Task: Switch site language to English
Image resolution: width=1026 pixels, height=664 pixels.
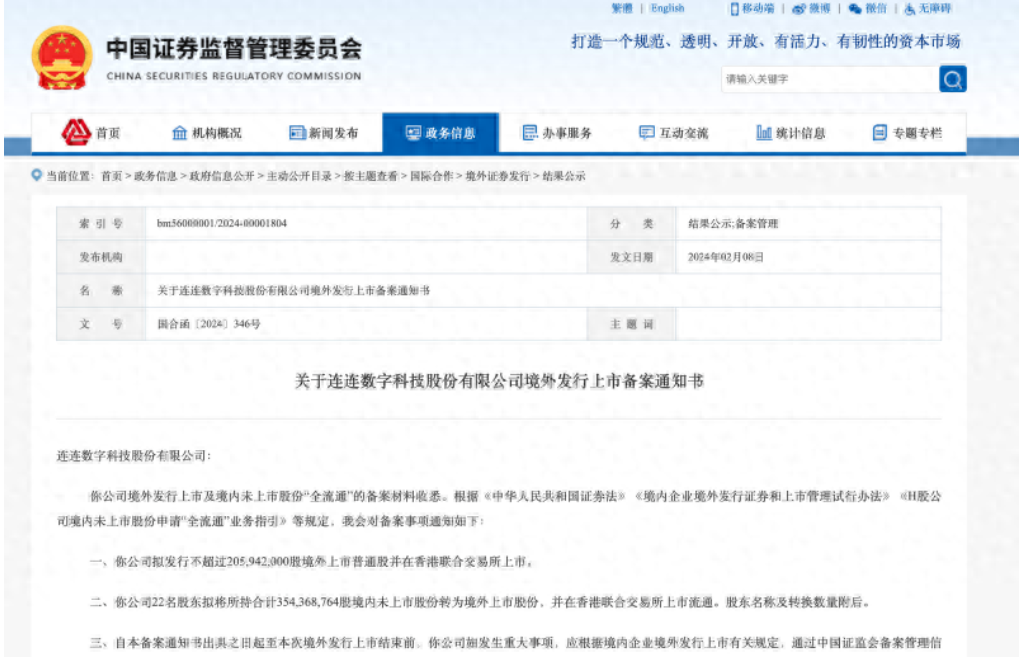Action: coord(667,9)
